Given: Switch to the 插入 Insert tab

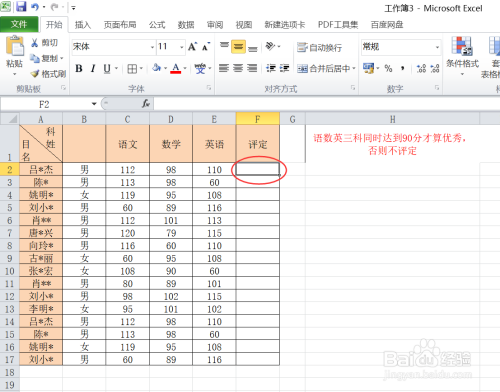Looking at the screenshot, I should tap(83, 25).
